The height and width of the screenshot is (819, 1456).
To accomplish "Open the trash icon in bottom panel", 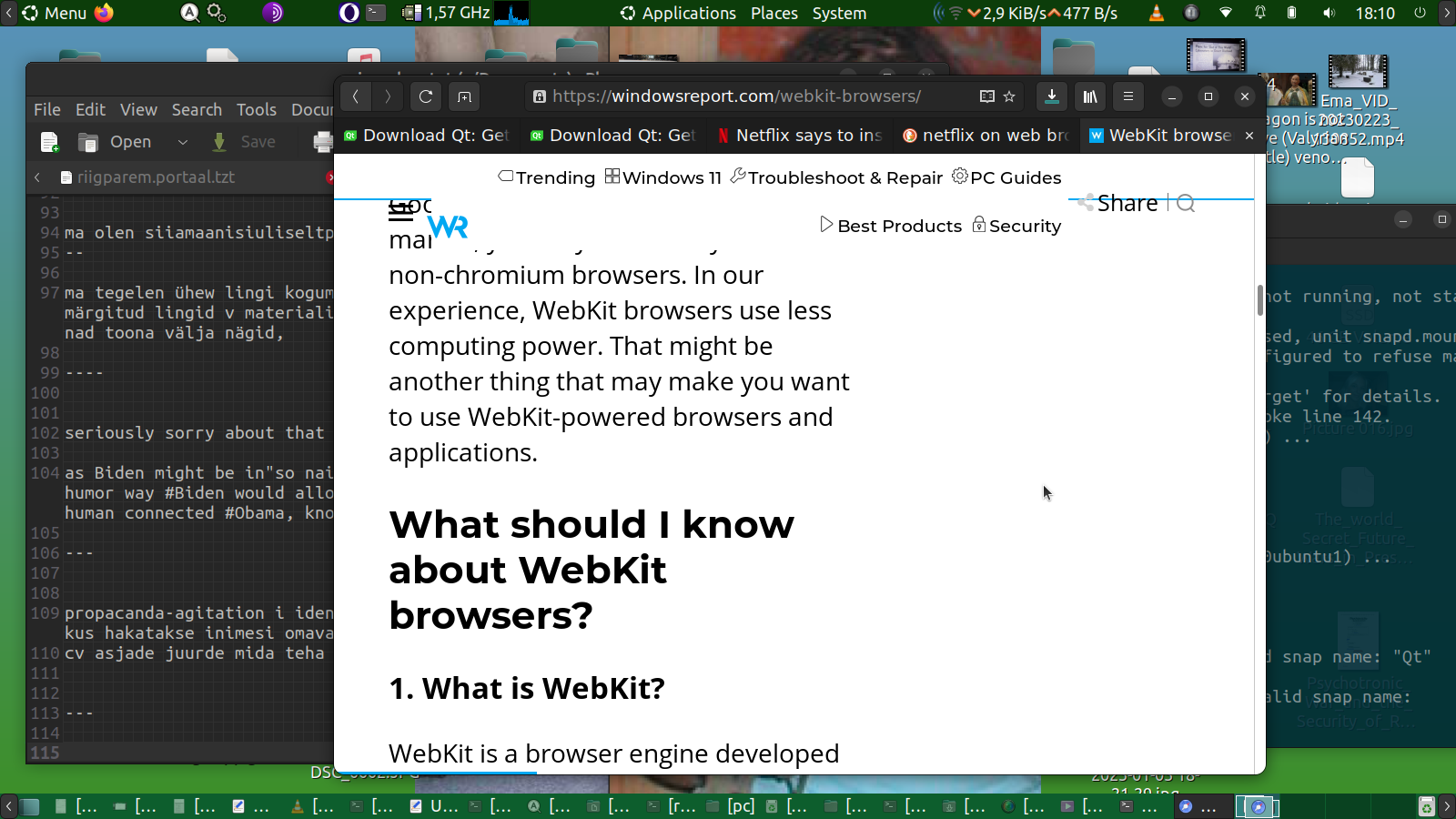I will (x=1427, y=806).
